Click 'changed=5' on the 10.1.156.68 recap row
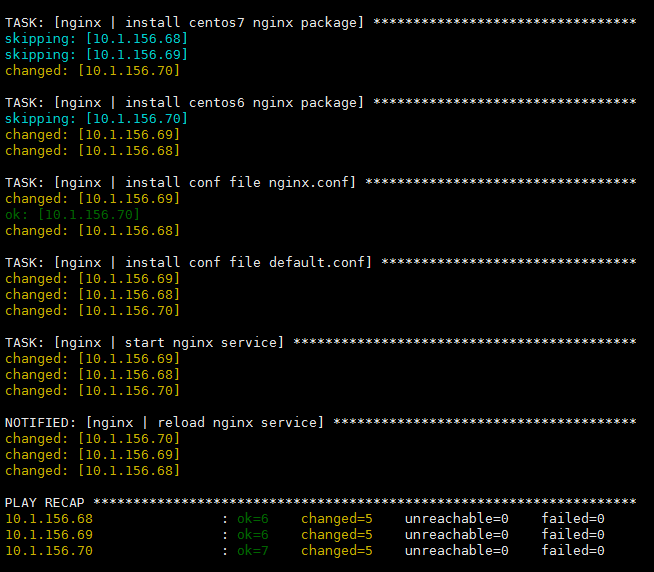 [x=337, y=519]
